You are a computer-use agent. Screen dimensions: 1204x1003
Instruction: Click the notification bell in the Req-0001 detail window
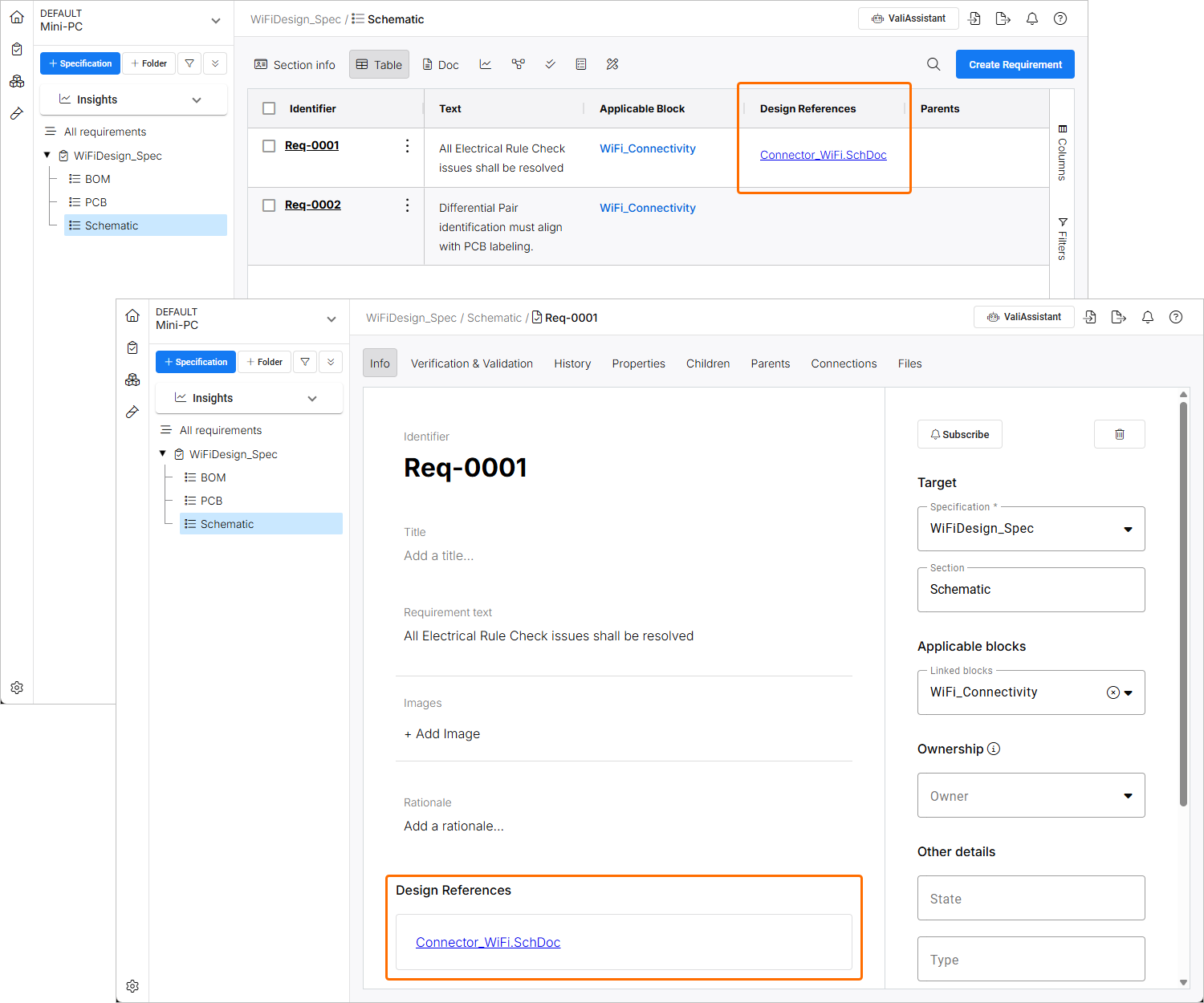(1148, 317)
